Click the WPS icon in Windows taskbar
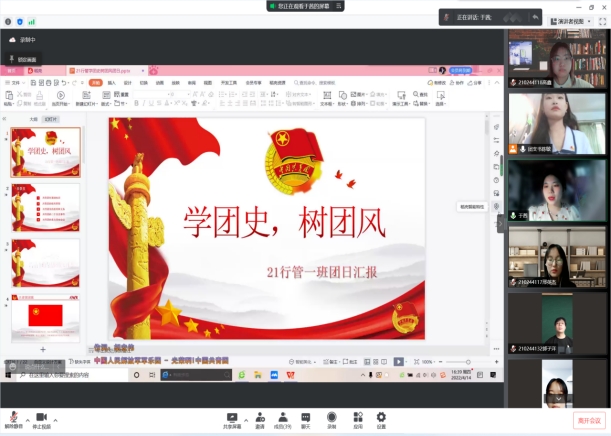Viewport: 611px width, 436px height. [290, 375]
